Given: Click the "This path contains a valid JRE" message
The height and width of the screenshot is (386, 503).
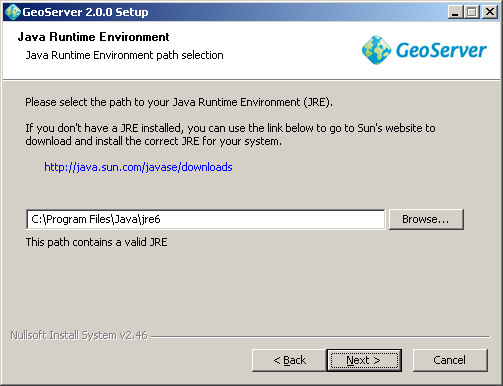Looking at the screenshot, I should click(x=97, y=242).
